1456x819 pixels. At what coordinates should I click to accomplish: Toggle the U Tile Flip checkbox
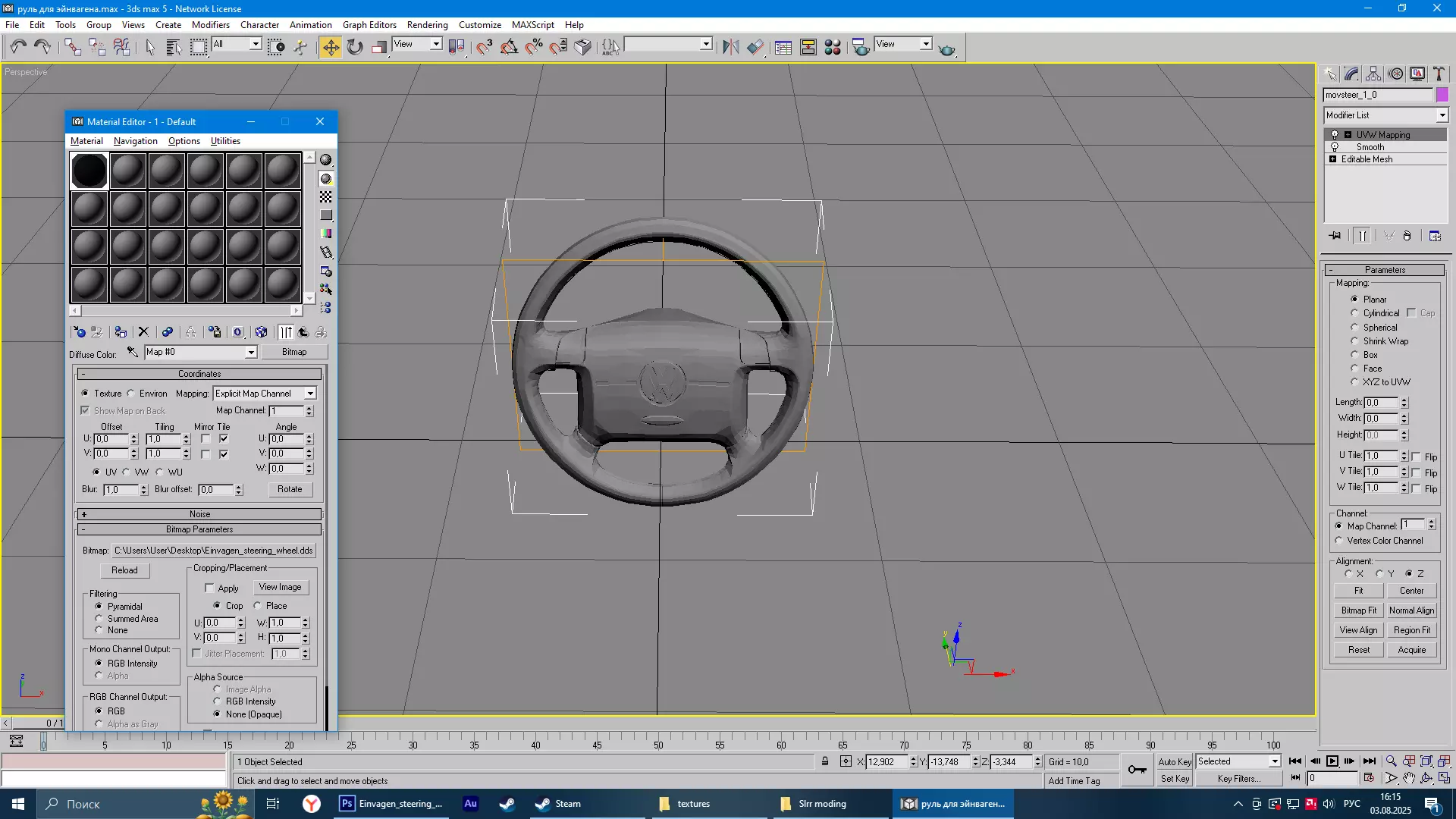click(1416, 457)
